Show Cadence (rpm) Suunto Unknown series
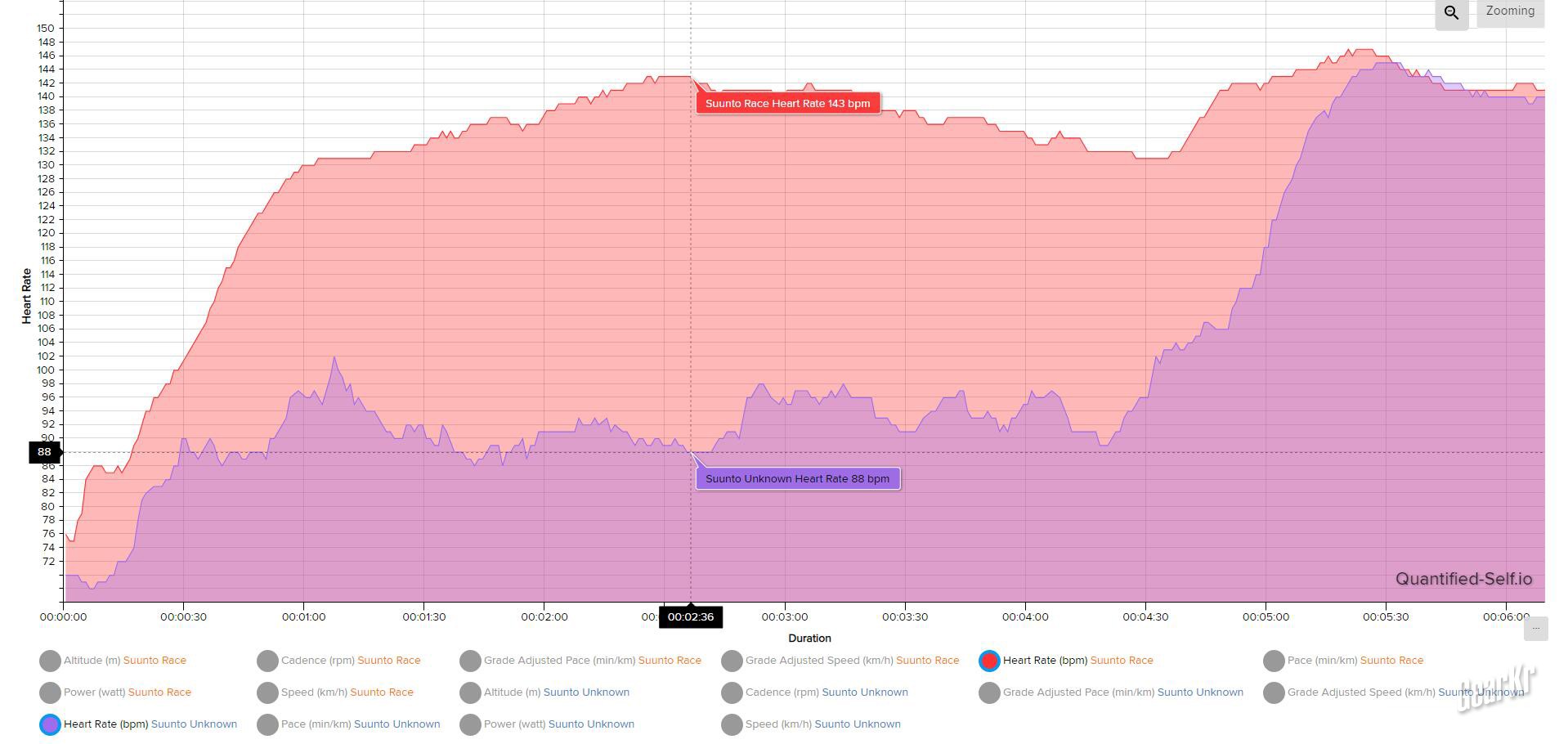This screenshot has width=1568, height=744. point(732,692)
